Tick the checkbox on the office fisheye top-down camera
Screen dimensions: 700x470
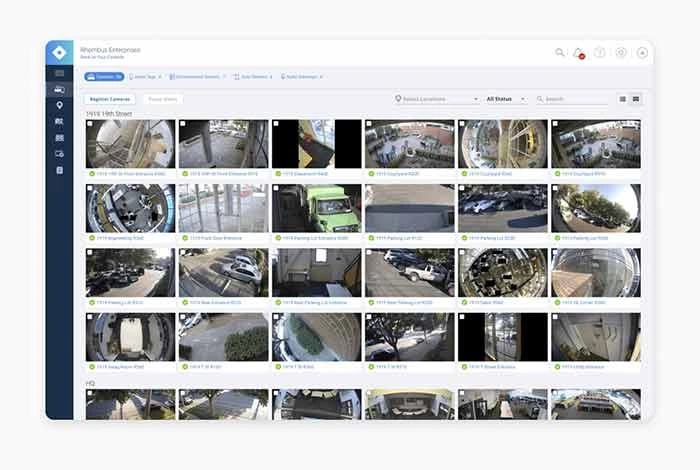click(x=90, y=188)
